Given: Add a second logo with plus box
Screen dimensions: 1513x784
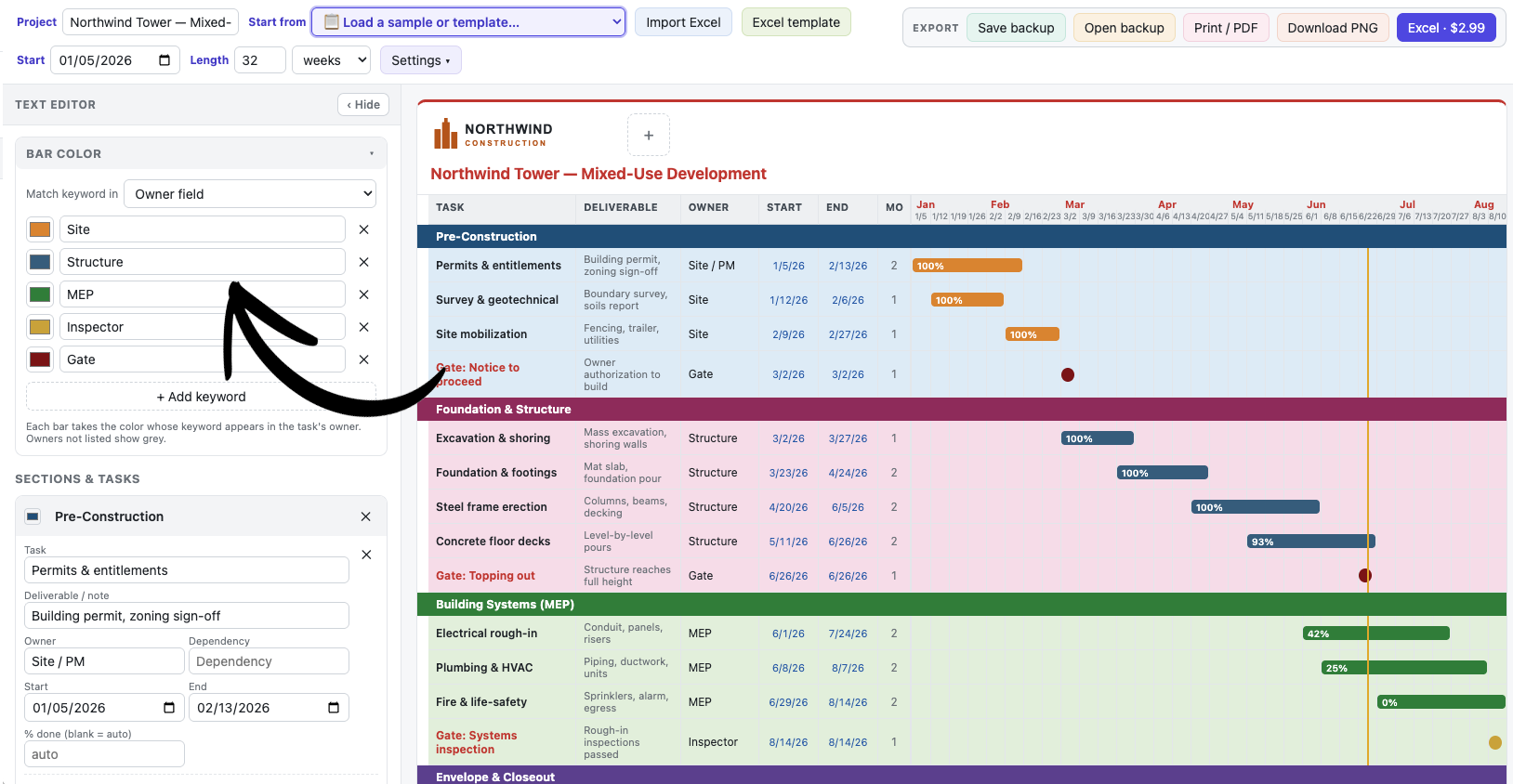Looking at the screenshot, I should (x=649, y=135).
